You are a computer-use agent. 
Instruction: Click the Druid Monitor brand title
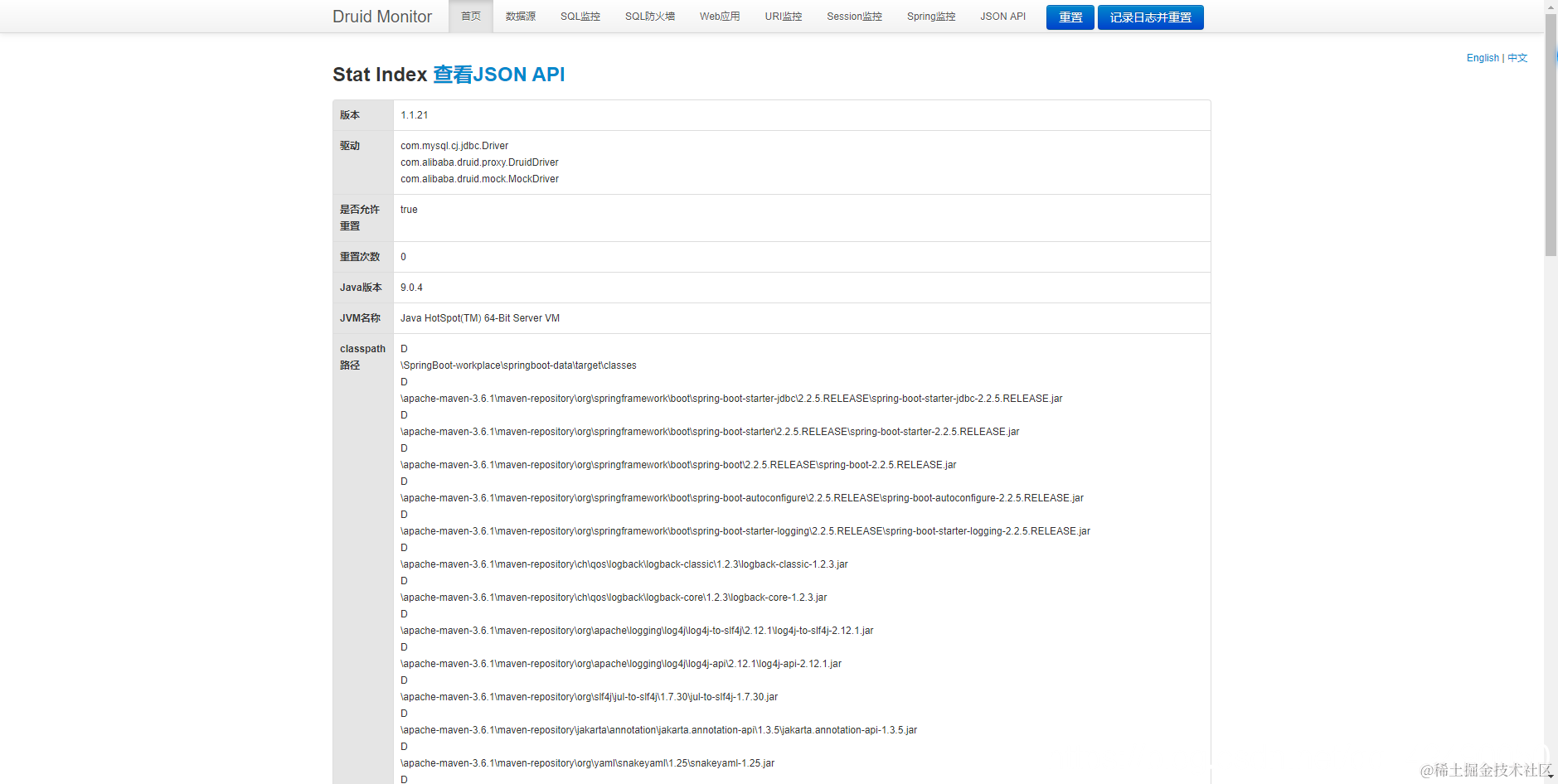(x=382, y=17)
